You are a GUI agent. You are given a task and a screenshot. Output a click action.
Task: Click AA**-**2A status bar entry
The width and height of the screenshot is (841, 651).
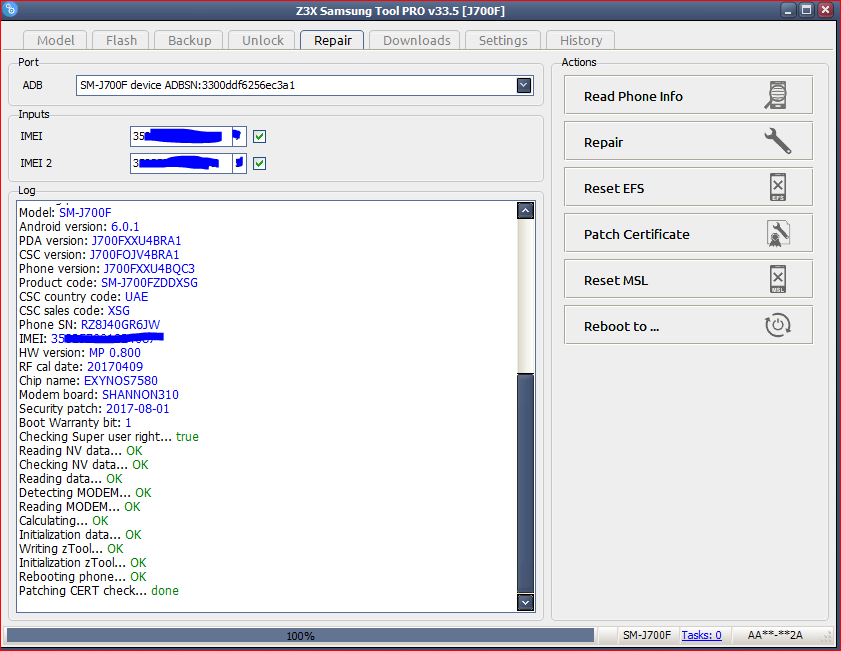(775, 635)
